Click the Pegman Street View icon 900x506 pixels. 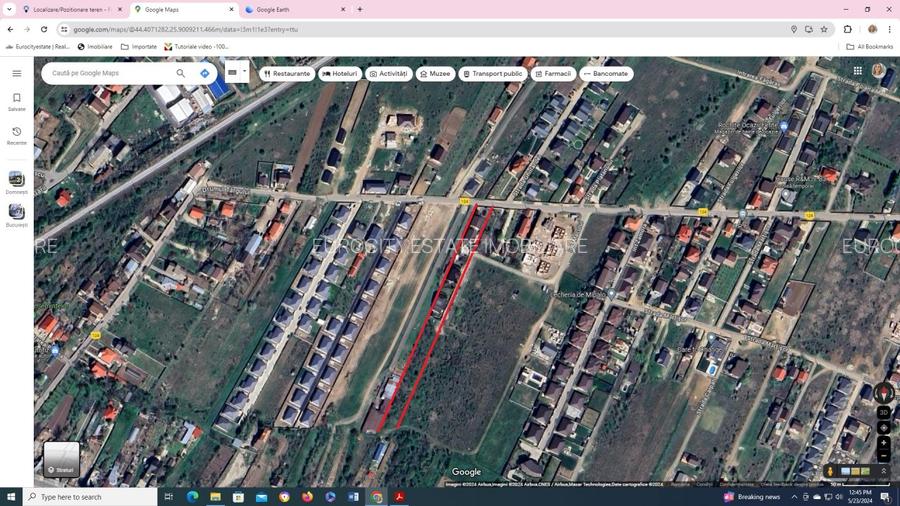point(830,471)
